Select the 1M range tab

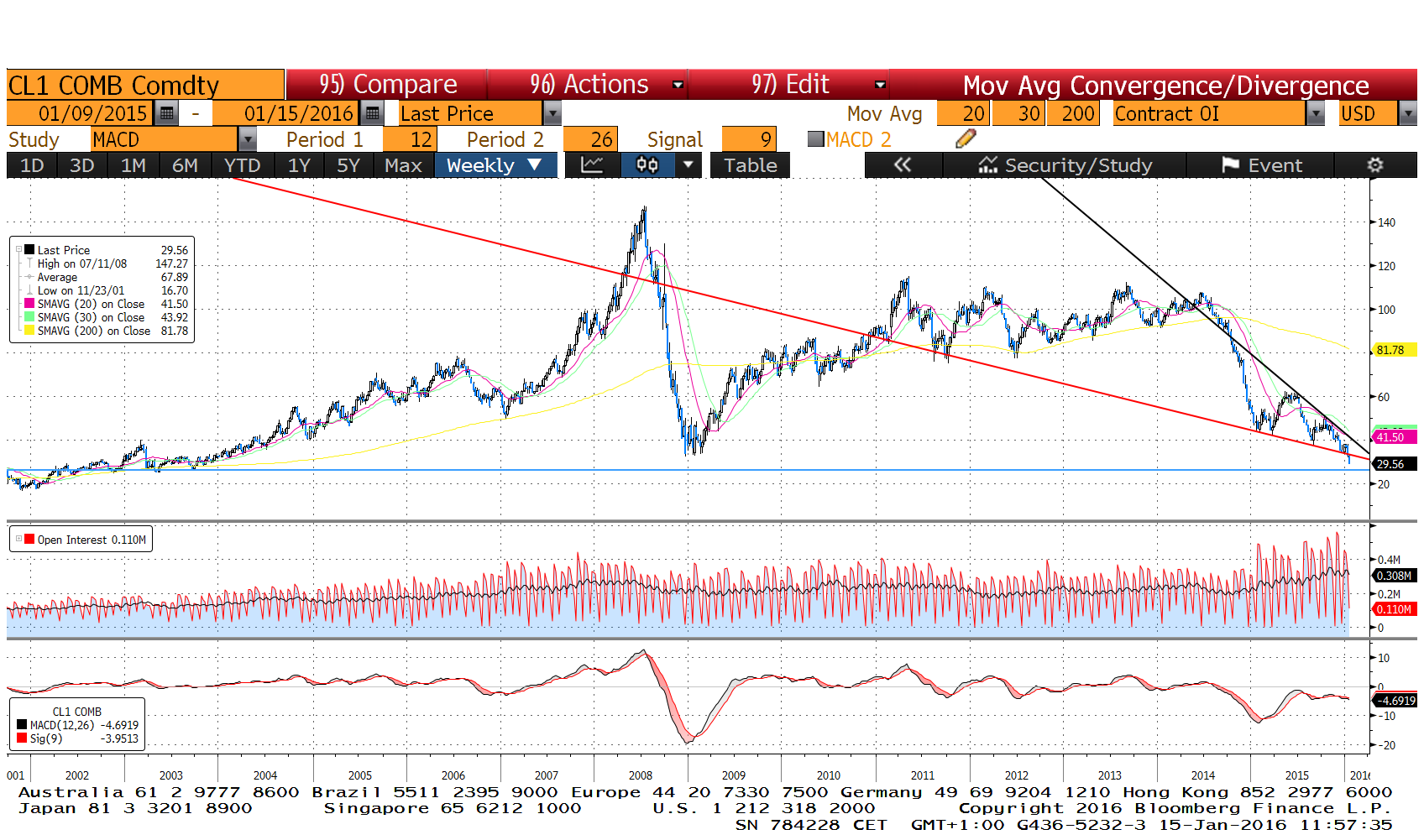pyautogui.click(x=133, y=165)
